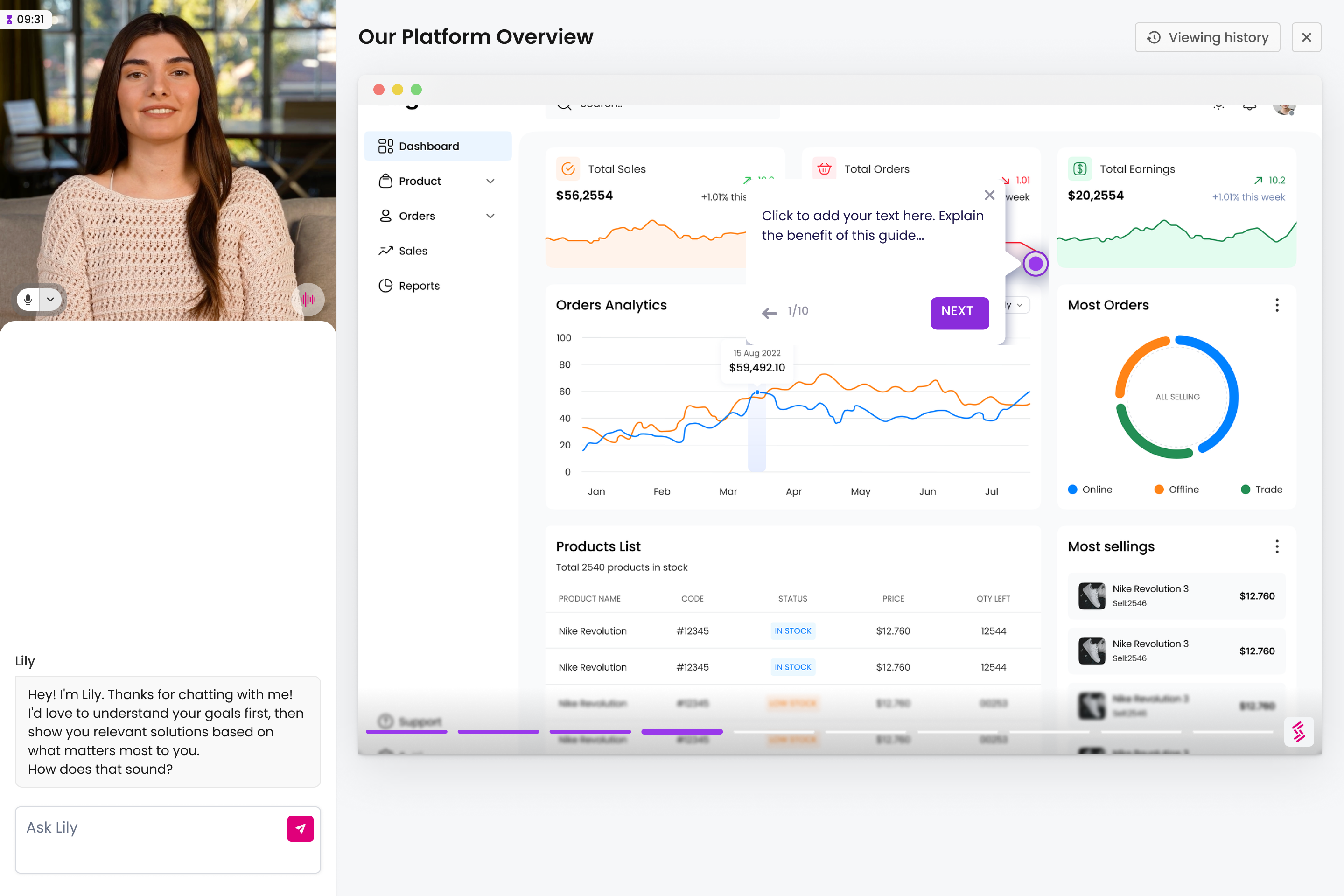Click the pink logo icon at the bottom right
Screen dimensions: 1344x896
tap(1298, 731)
